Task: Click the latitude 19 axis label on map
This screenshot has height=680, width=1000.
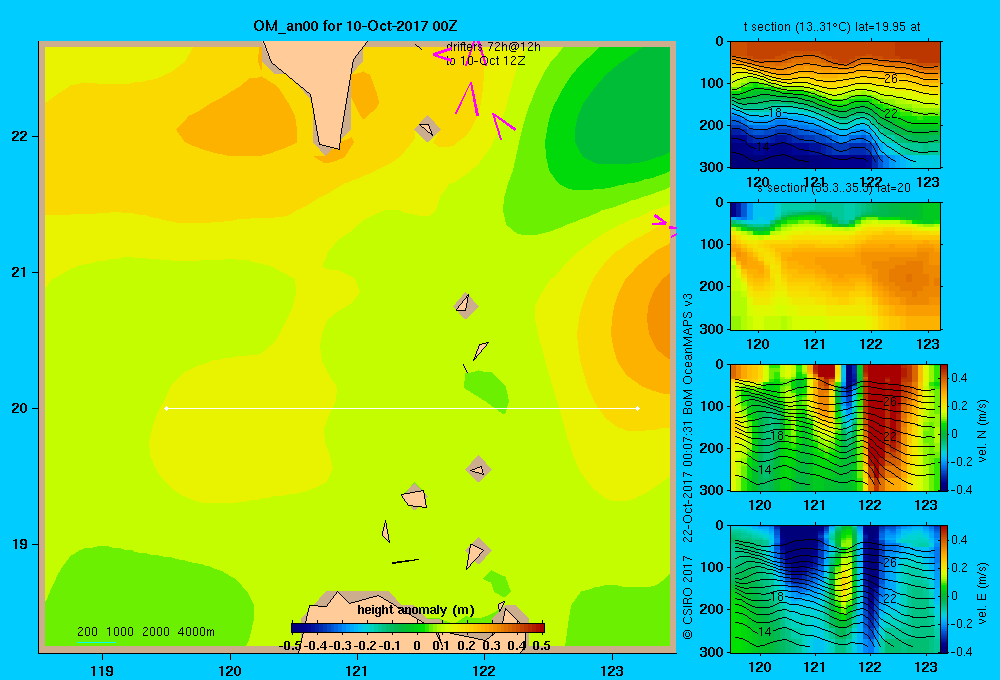Action: click(19, 544)
